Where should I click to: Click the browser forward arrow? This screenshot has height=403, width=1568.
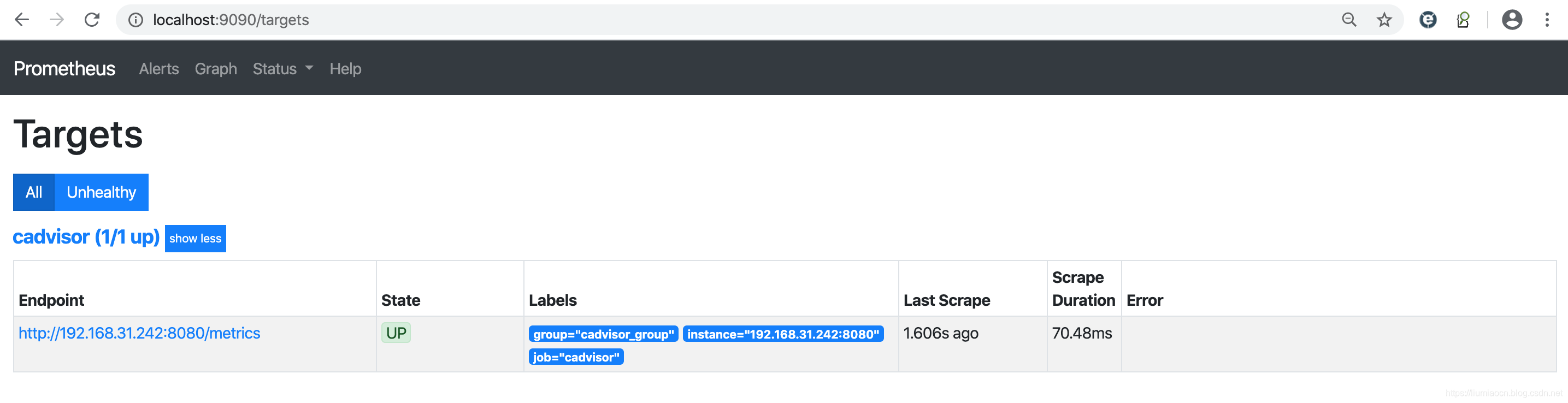(x=57, y=20)
